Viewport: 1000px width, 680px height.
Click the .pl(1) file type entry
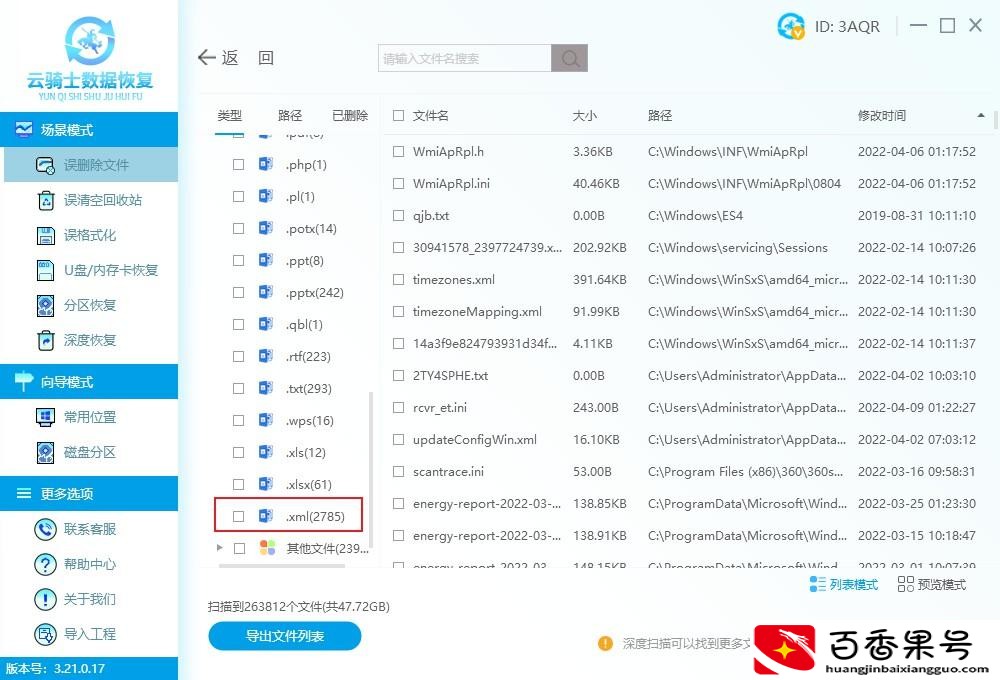[300, 196]
